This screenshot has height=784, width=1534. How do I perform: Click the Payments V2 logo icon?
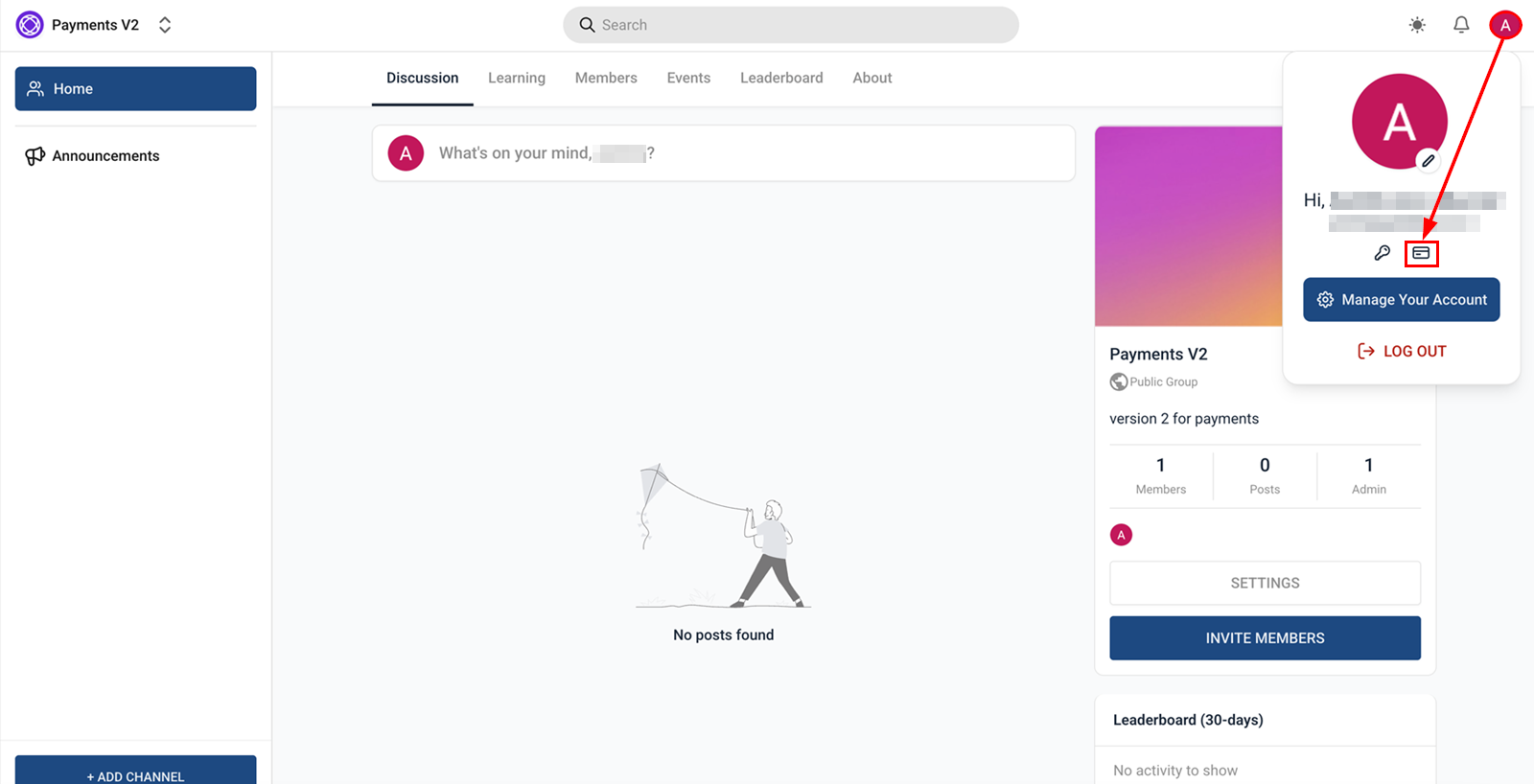[x=30, y=25]
